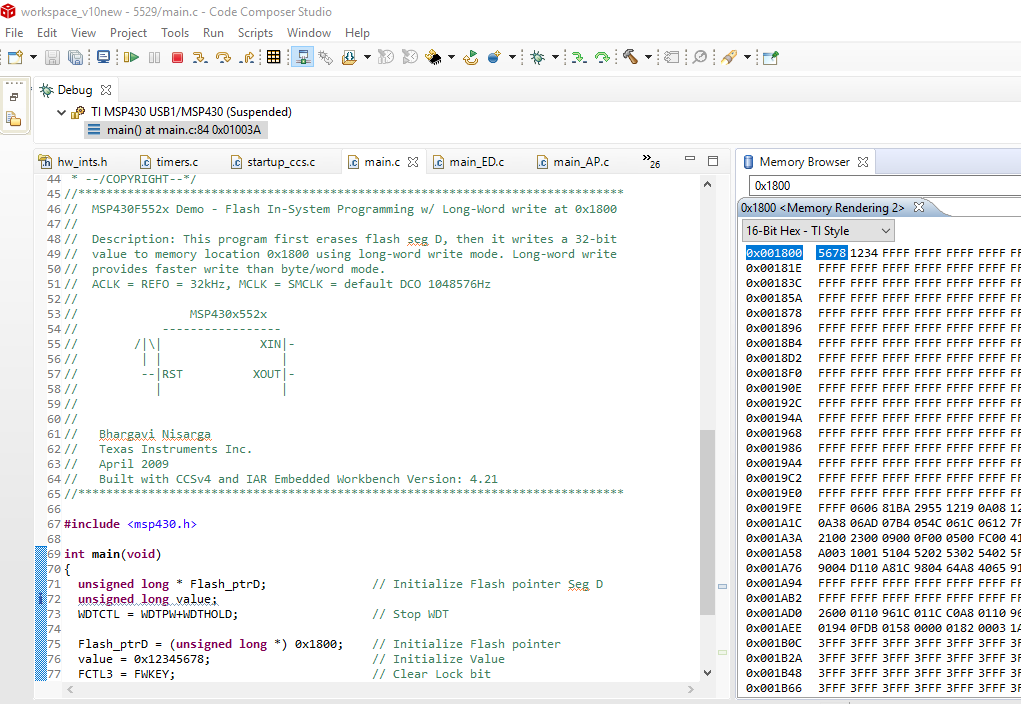
Task: Click the editor's vertical scrollbar thumb
Action: tap(708, 520)
